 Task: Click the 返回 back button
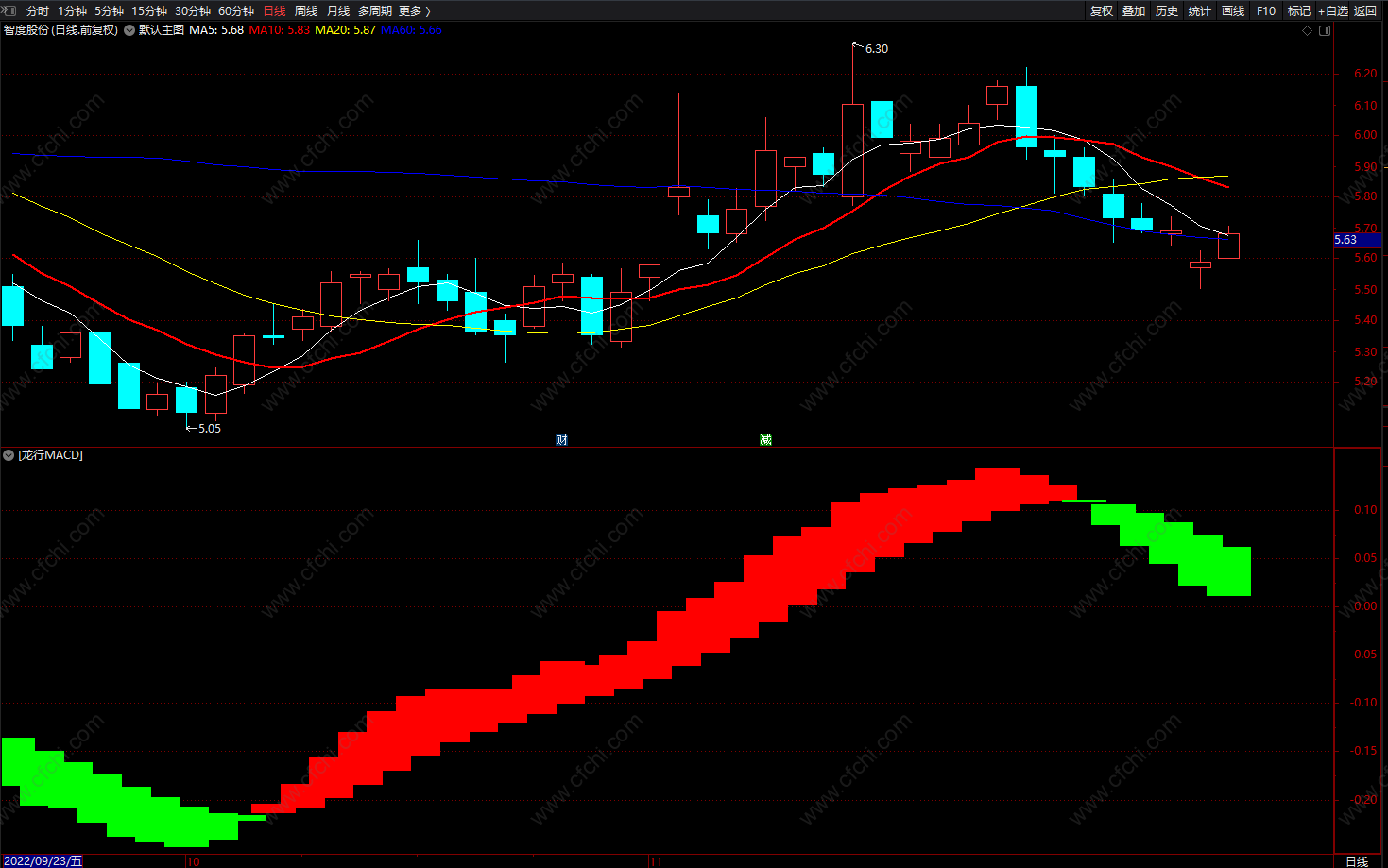coord(1365,10)
